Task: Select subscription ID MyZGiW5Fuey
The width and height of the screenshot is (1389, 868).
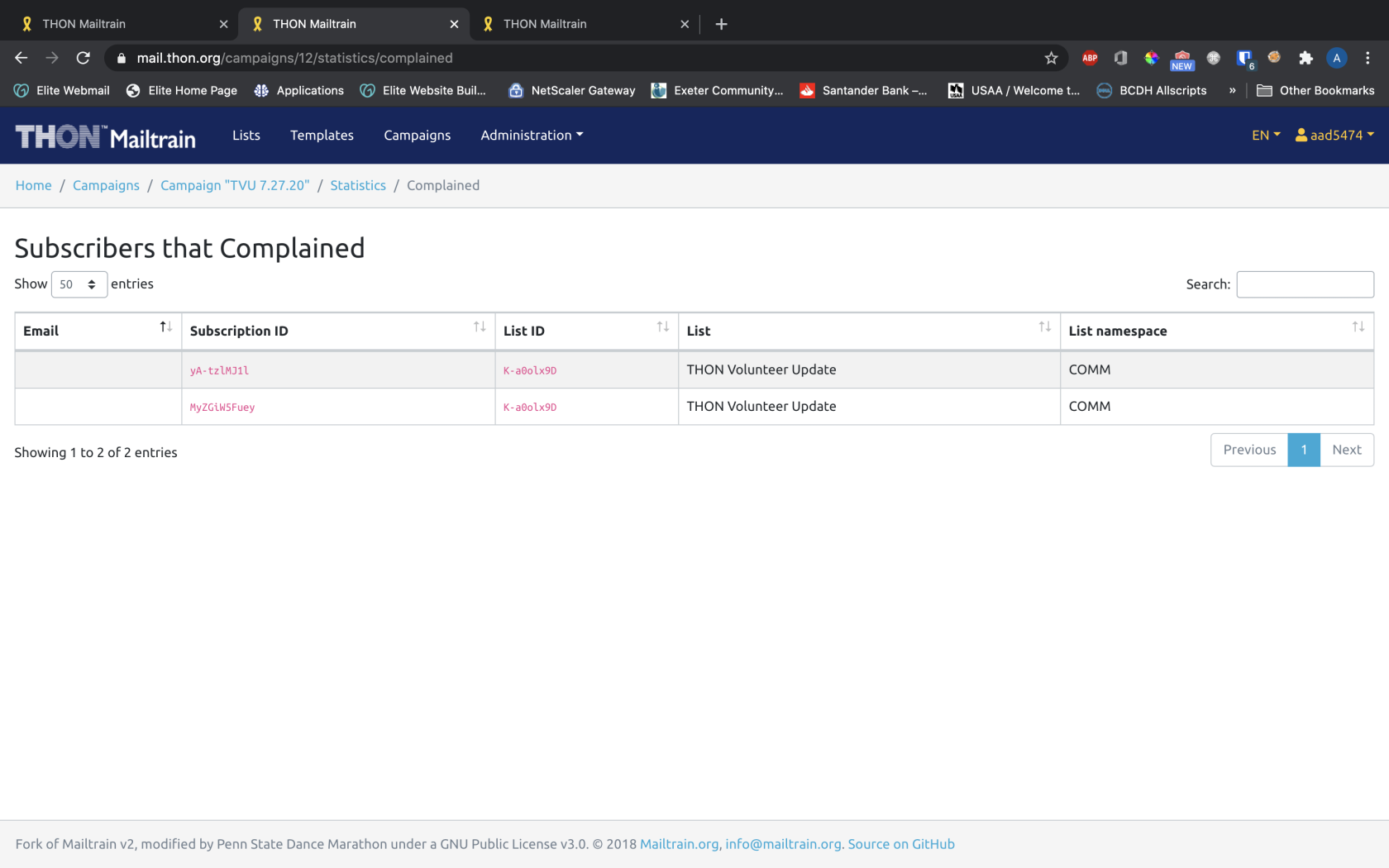Action: coord(222,408)
